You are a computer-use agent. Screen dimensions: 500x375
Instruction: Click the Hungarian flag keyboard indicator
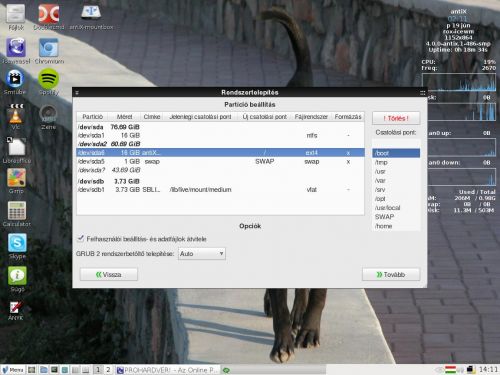[450, 369]
